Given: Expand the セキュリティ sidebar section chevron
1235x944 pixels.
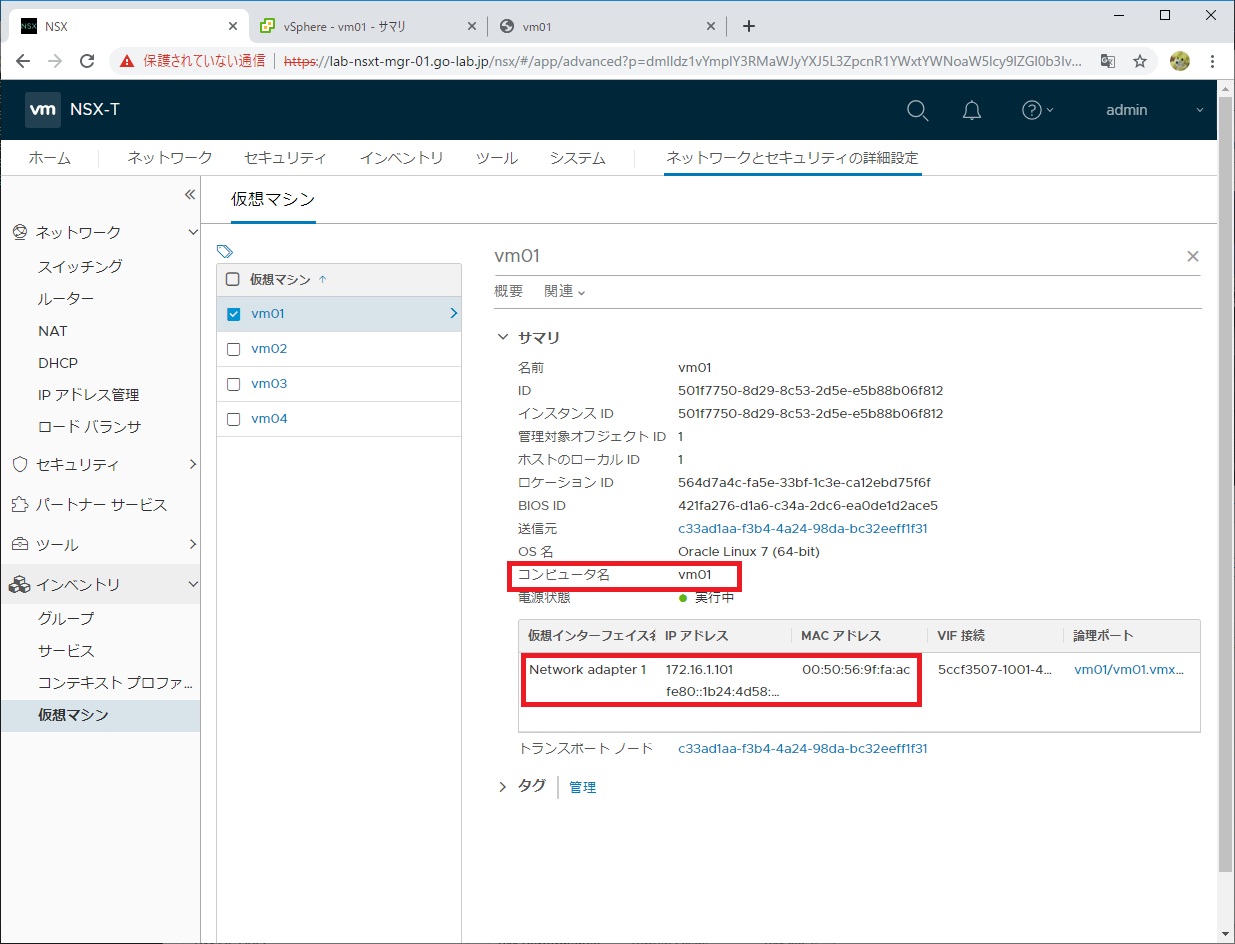Looking at the screenshot, I should pyautogui.click(x=193, y=464).
